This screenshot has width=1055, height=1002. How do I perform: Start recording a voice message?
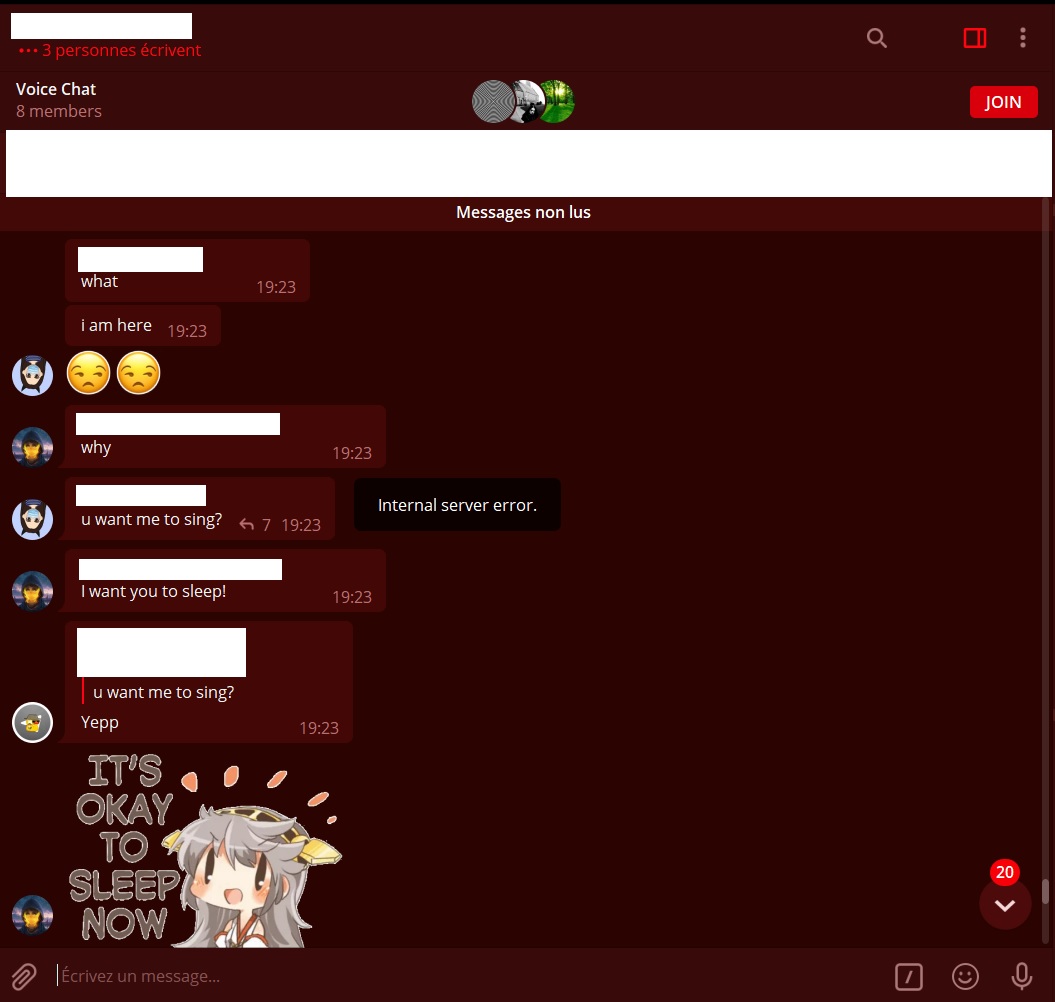[1021, 976]
